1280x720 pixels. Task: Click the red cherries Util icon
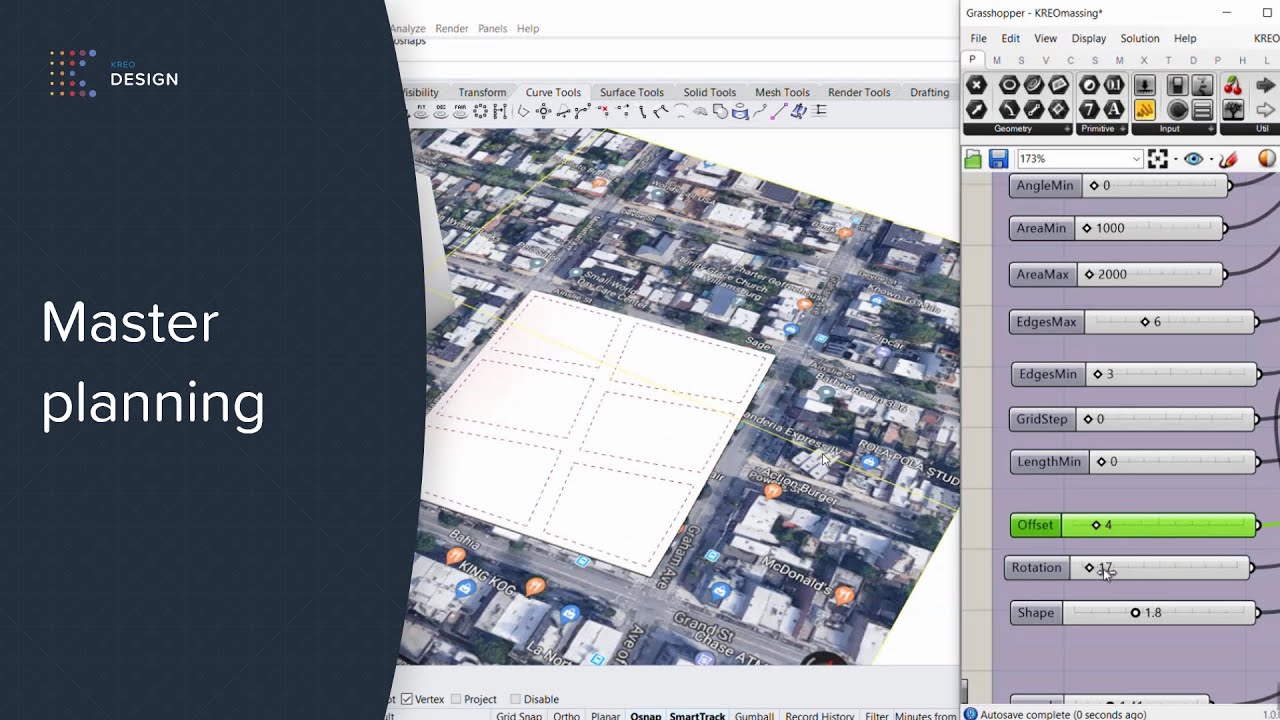pyautogui.click(x=1233, y=86)
